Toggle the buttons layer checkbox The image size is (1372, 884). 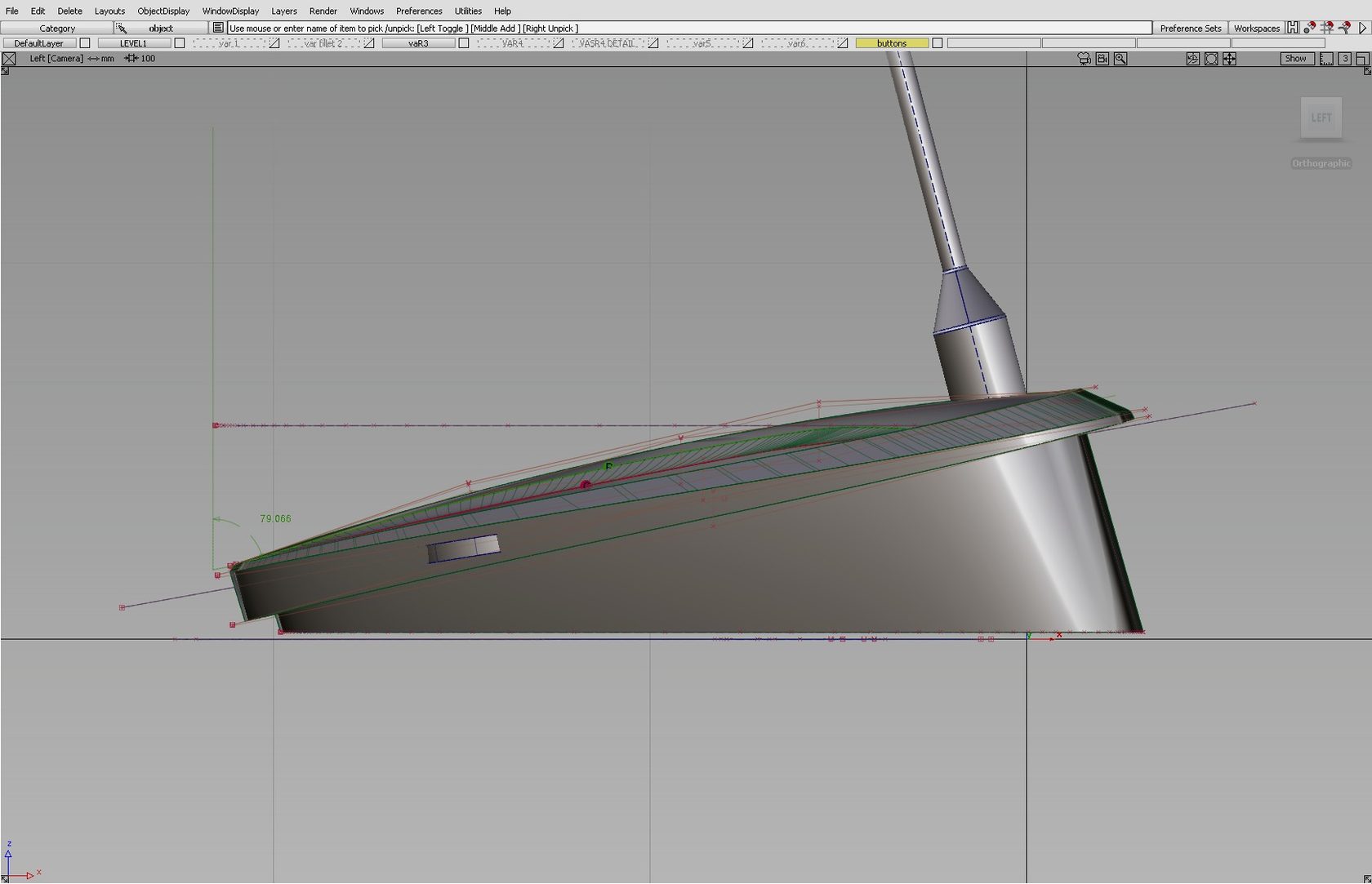tap(938, 43)
